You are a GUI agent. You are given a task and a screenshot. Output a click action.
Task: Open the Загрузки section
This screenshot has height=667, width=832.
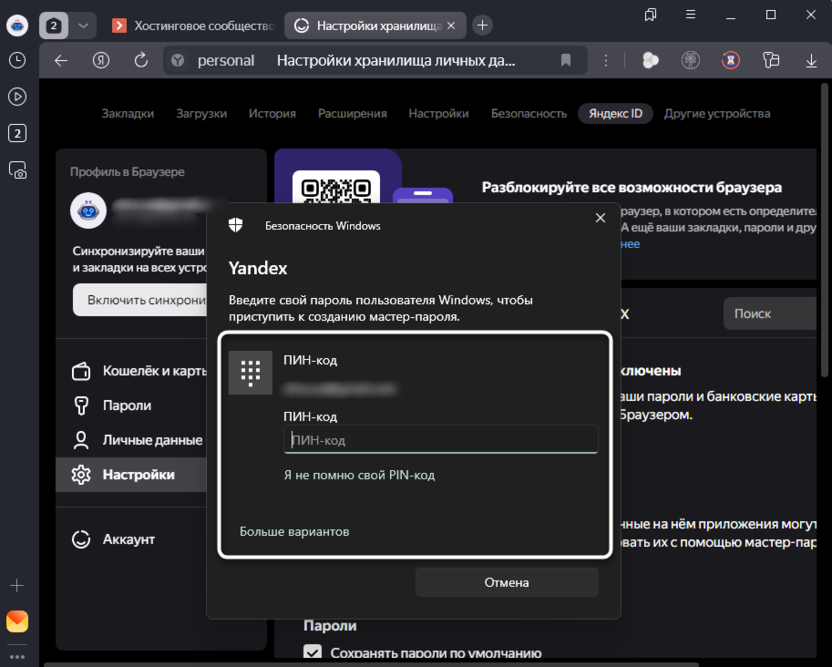[x=202, y=114]
